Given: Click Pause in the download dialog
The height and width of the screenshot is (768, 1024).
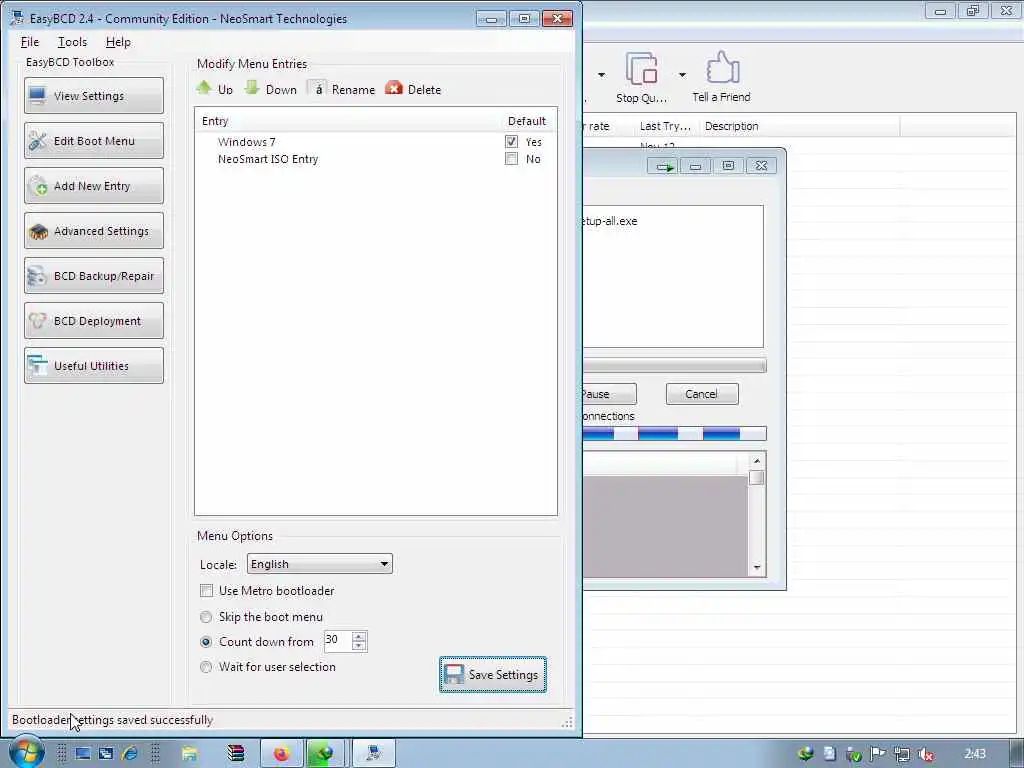Looking at the screenshot, I should [x=609, y=394].
